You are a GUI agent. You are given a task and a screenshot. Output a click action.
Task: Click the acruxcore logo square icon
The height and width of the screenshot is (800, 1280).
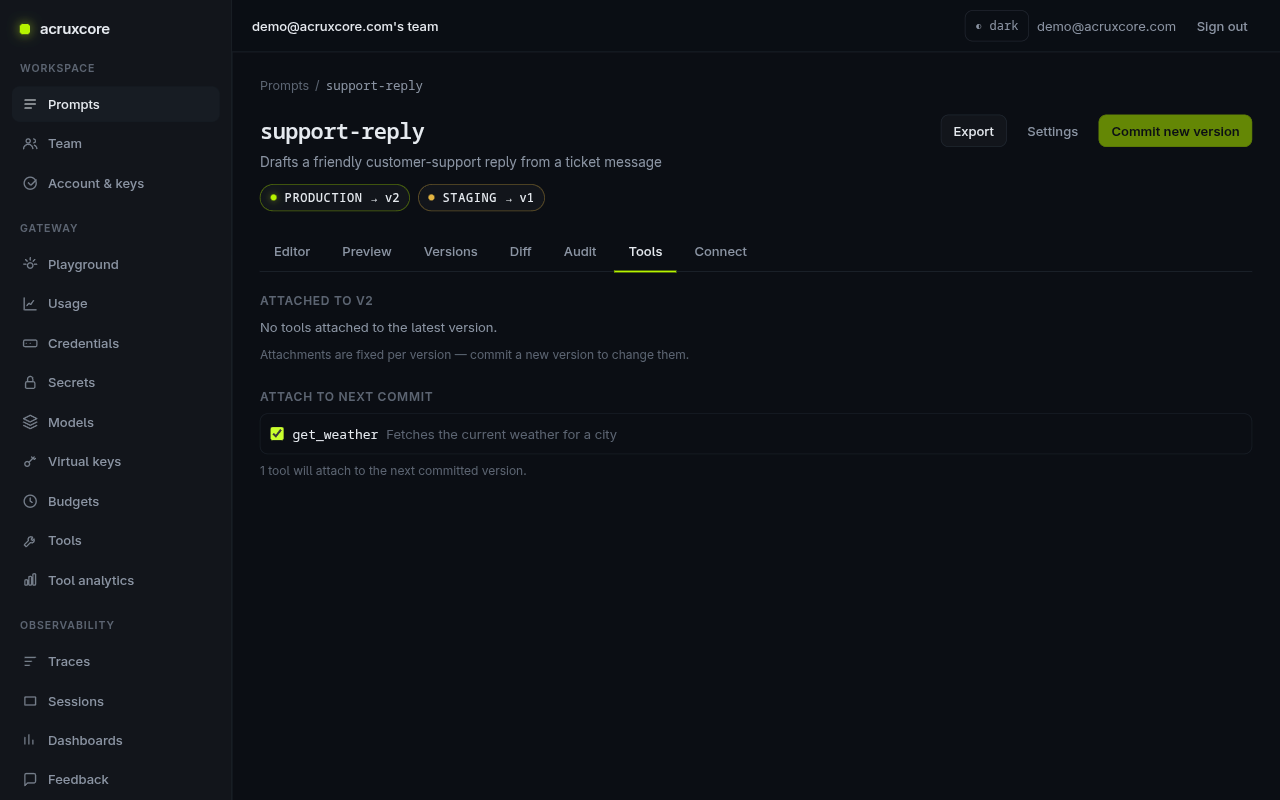(x=25, y=29)
